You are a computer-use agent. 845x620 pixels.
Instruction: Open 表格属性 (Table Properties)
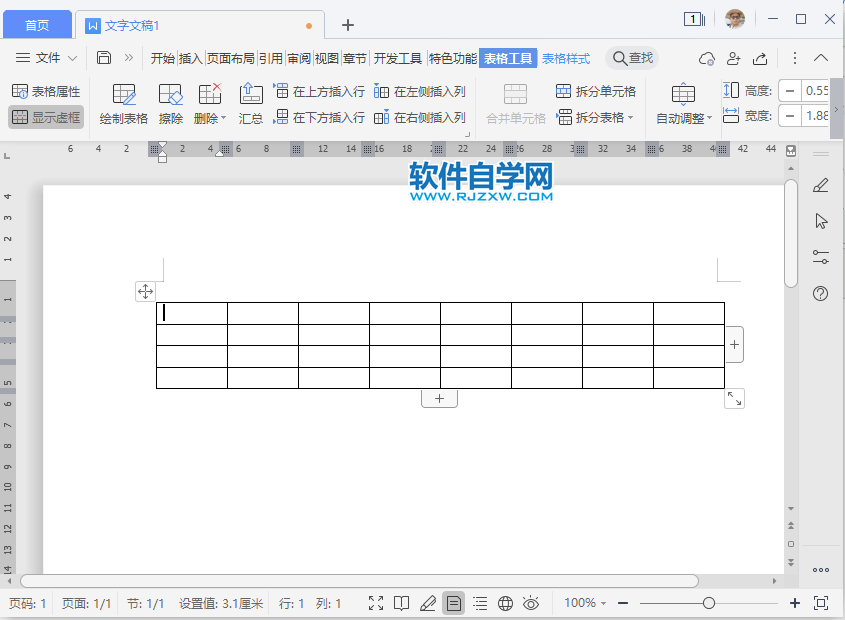pos(46,90)
